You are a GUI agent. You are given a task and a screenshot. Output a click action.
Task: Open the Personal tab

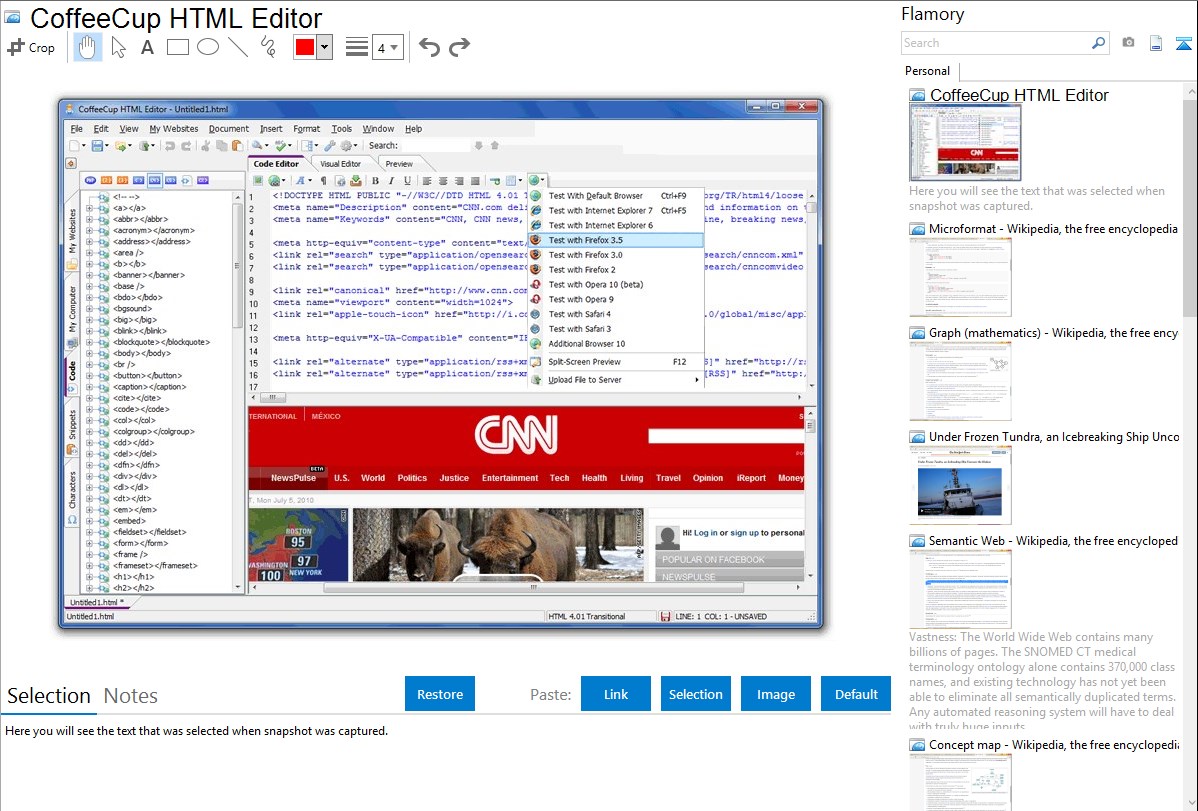pos(928,71)
